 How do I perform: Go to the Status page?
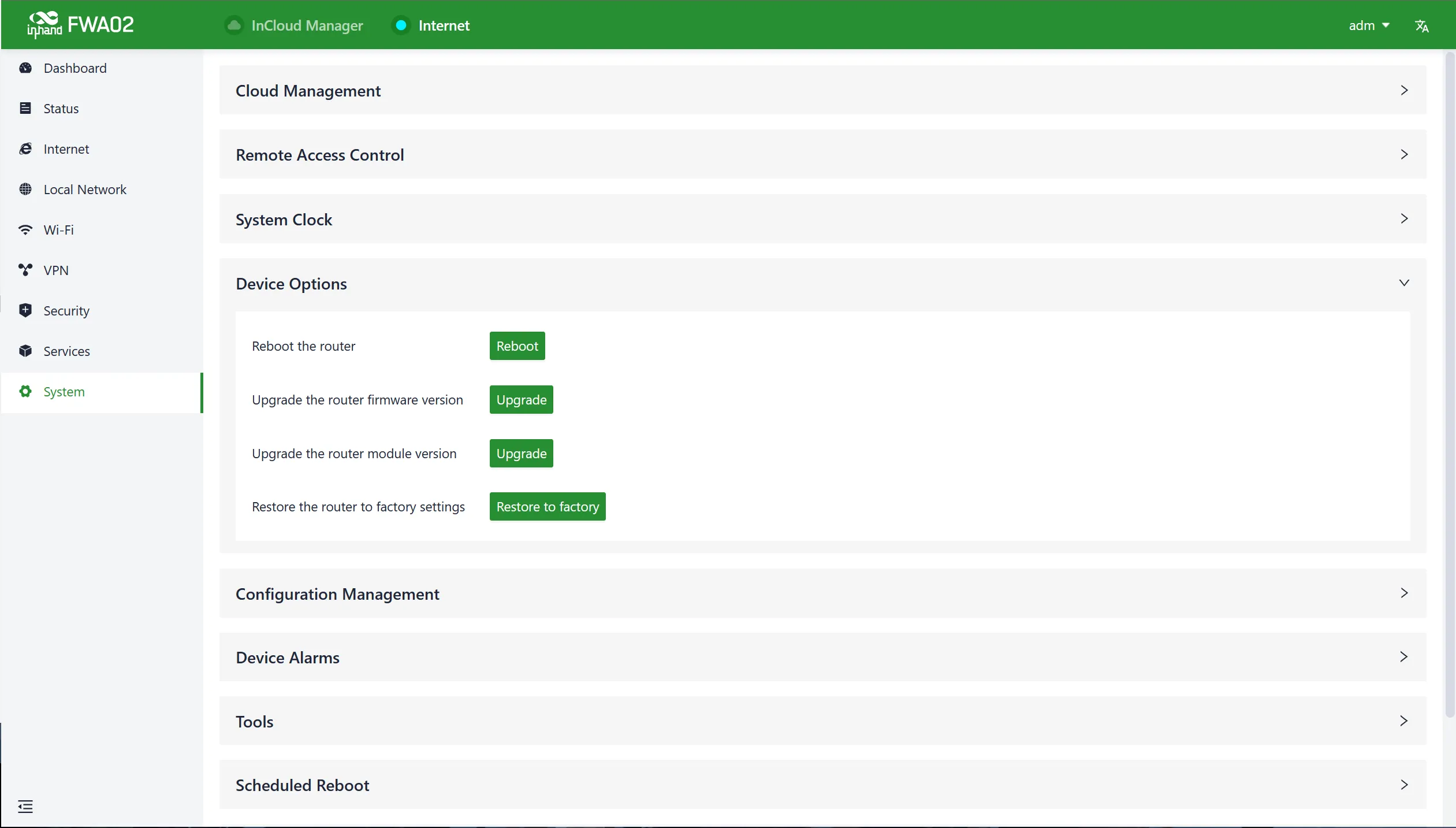point(102,109)
